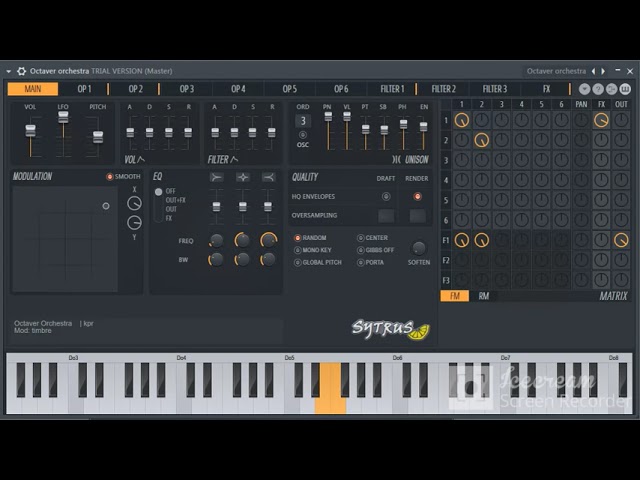
Task: Click the SOFTEN knob
Action: (x=418, y=248)
